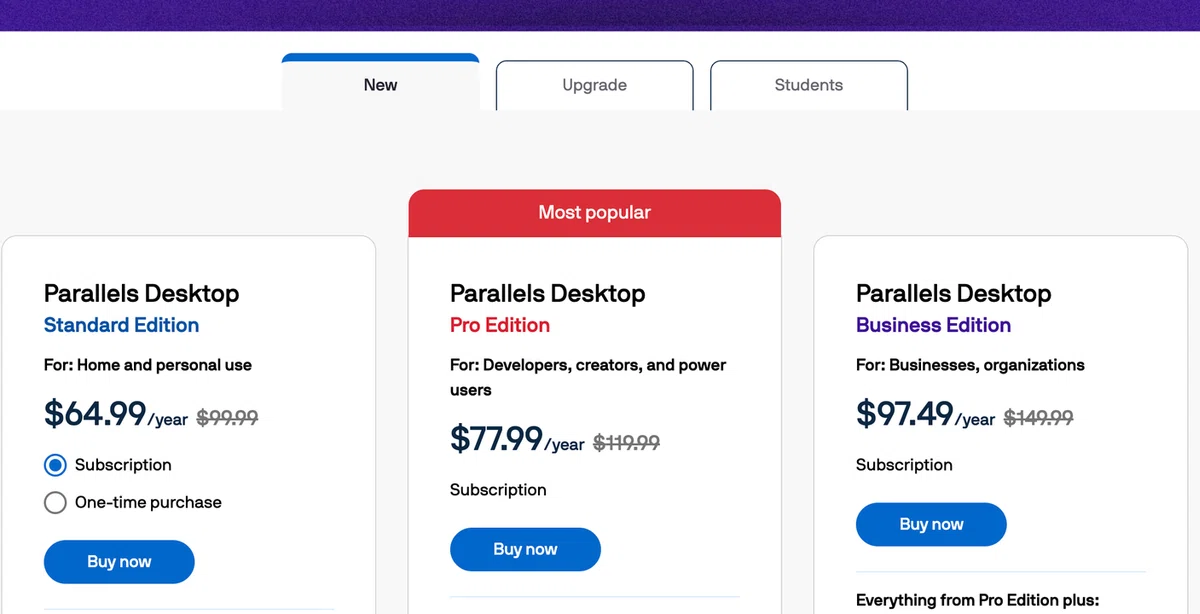
Task: Click Buy now under Business Edition
Action: [x=931, y=524]
